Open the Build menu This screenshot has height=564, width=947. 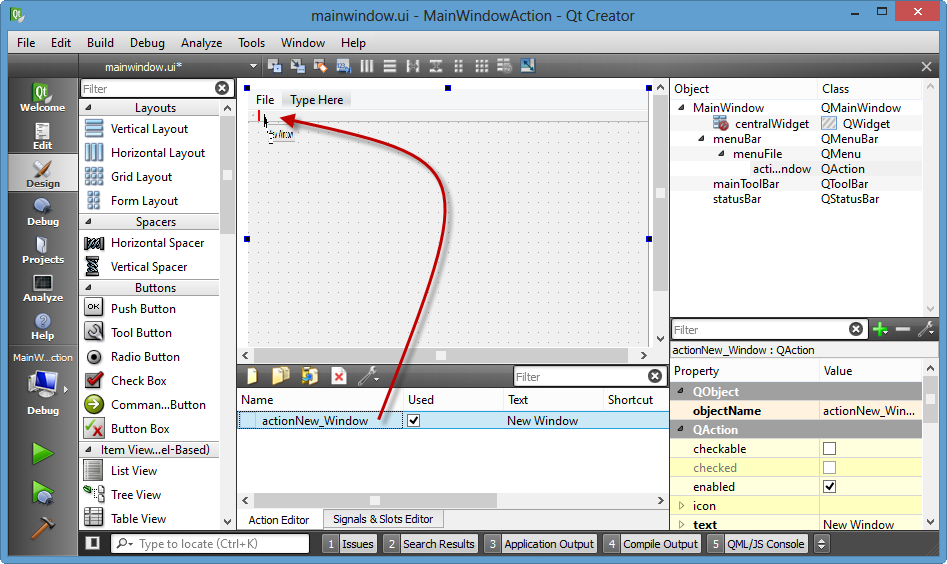click(100, 42)
